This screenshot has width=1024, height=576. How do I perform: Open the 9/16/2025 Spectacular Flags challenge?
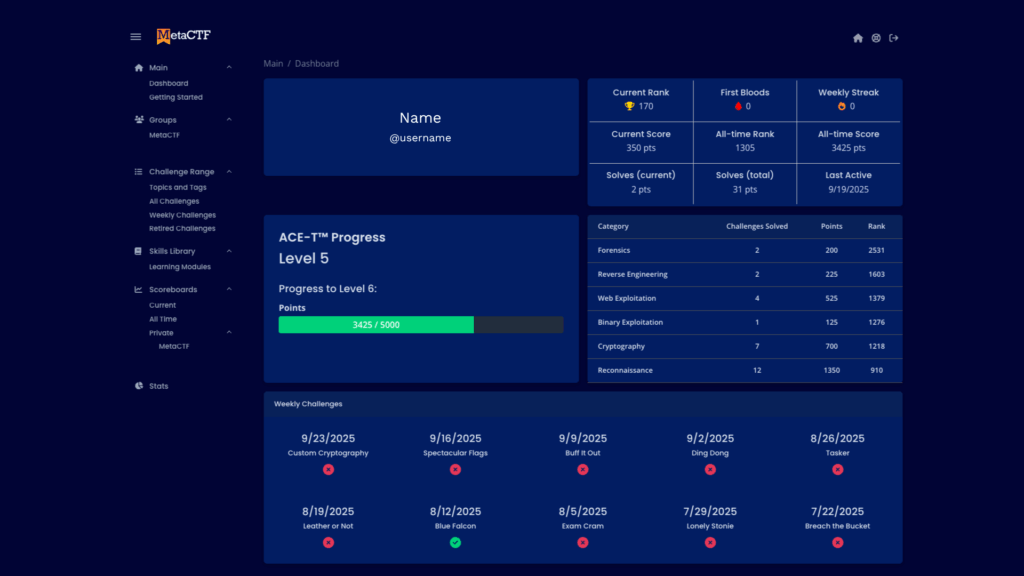pyautogui.click(x=455, y=445)
